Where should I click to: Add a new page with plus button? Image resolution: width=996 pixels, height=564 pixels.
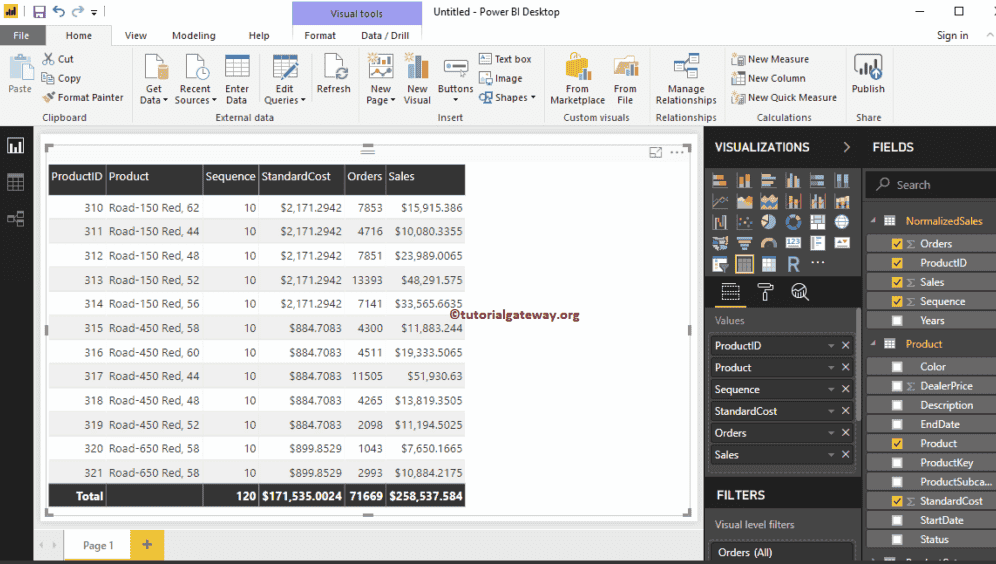[147, 545]
